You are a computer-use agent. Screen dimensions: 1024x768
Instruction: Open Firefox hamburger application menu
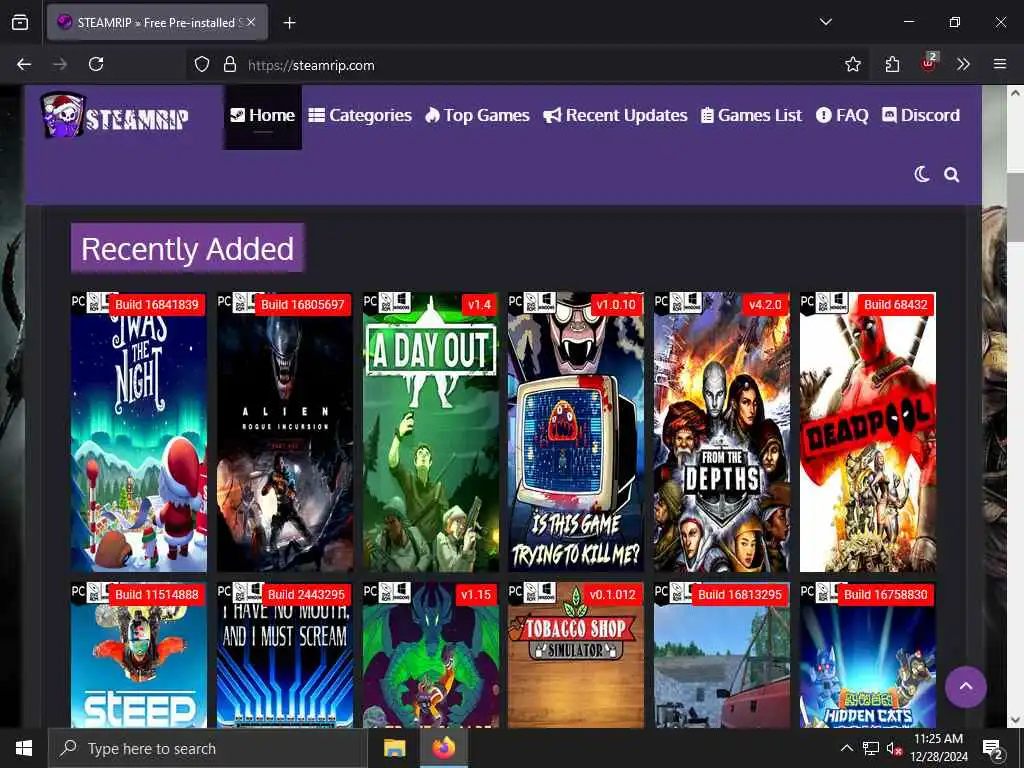(999, 64)
